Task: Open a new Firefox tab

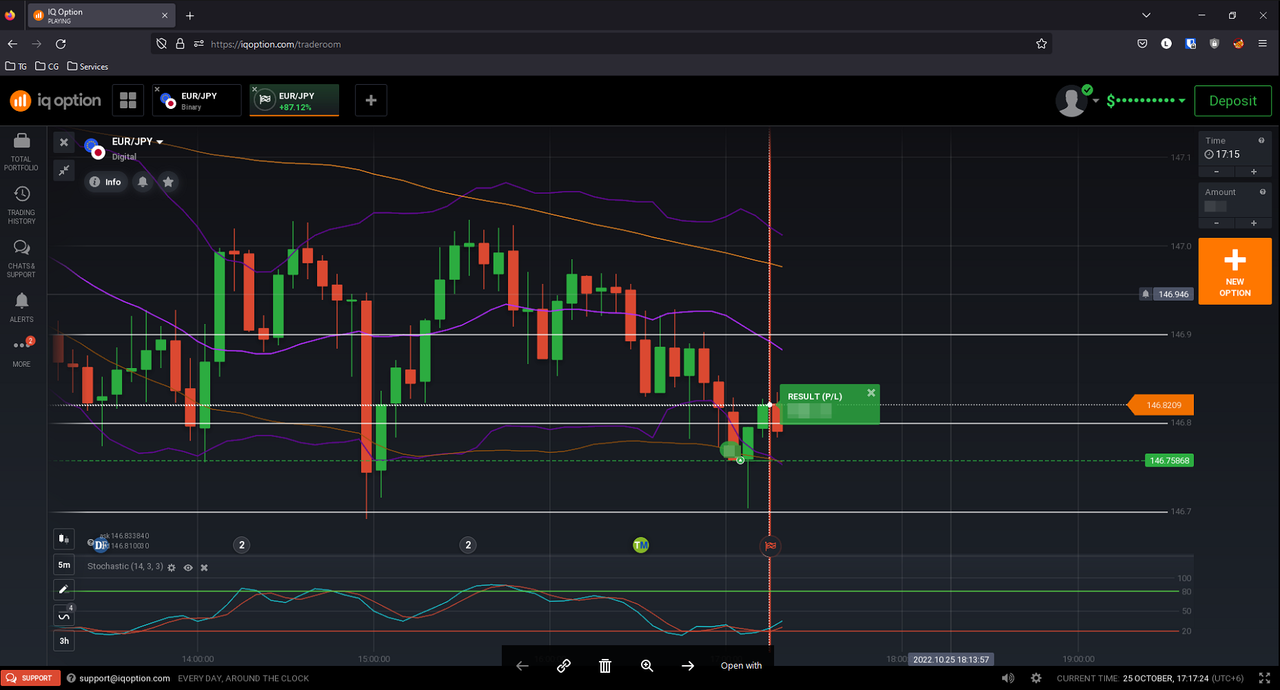Action: (190, 16)
